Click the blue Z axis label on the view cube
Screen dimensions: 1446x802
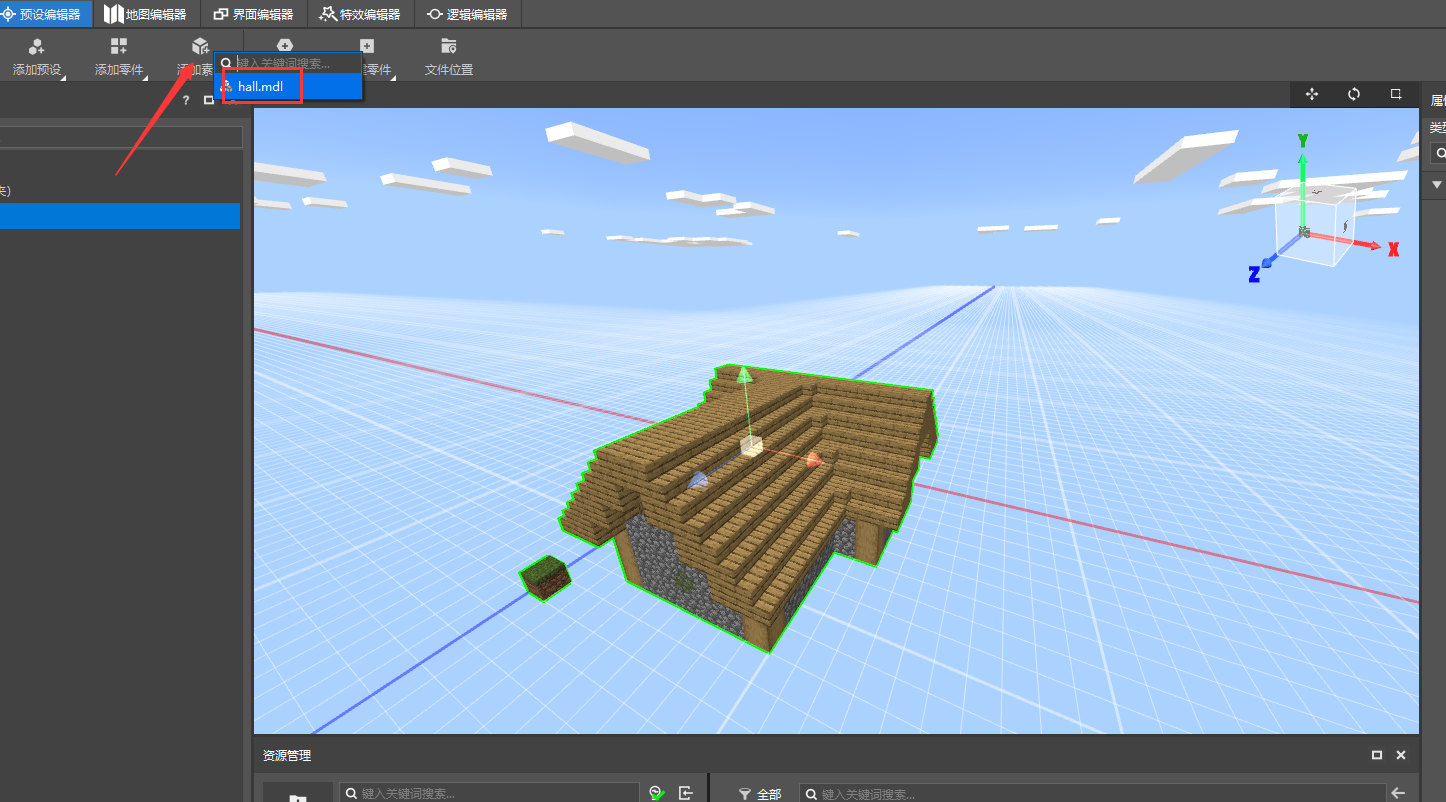pyautogui.click(x=1254, y=274)
